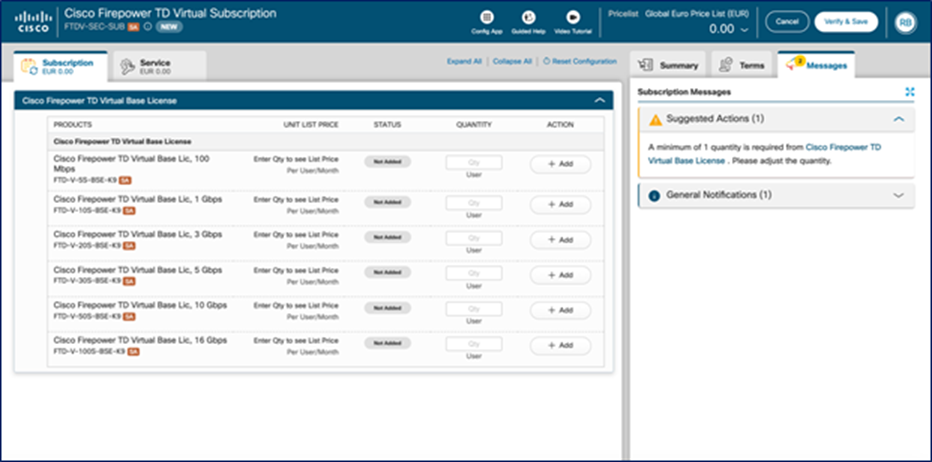Click Not Added status of 16 Gbps license
This screenshot has height=462, width=932.
click(388, 343)
